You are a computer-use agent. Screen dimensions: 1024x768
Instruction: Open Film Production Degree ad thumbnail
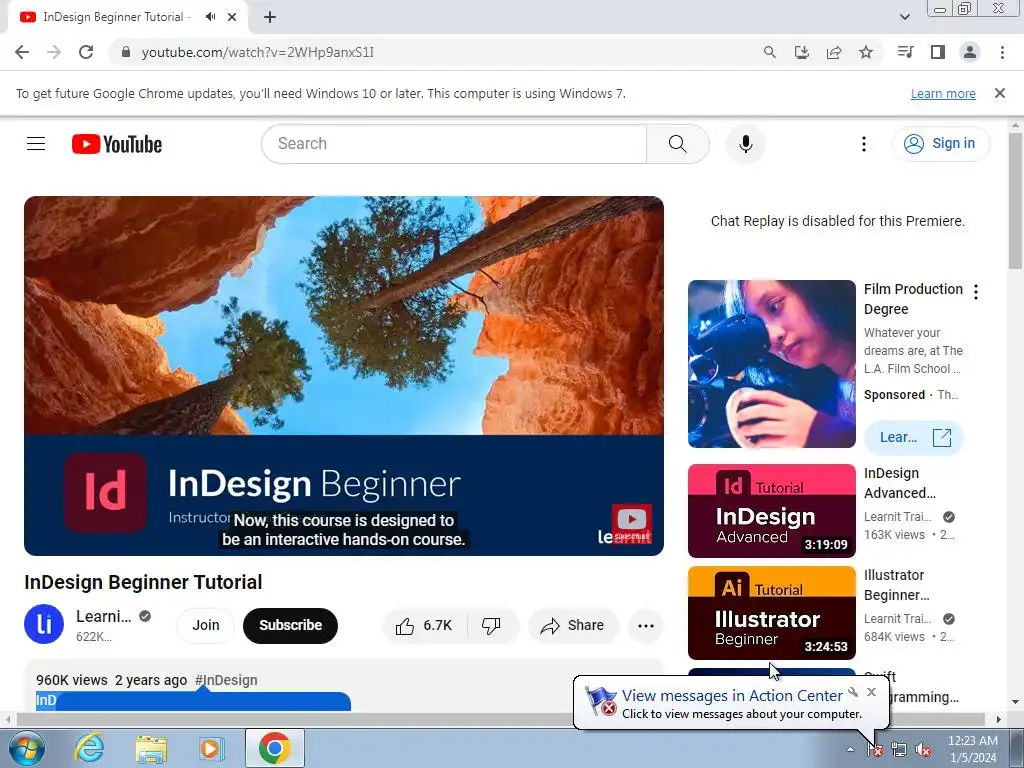(x=772, y=364)
